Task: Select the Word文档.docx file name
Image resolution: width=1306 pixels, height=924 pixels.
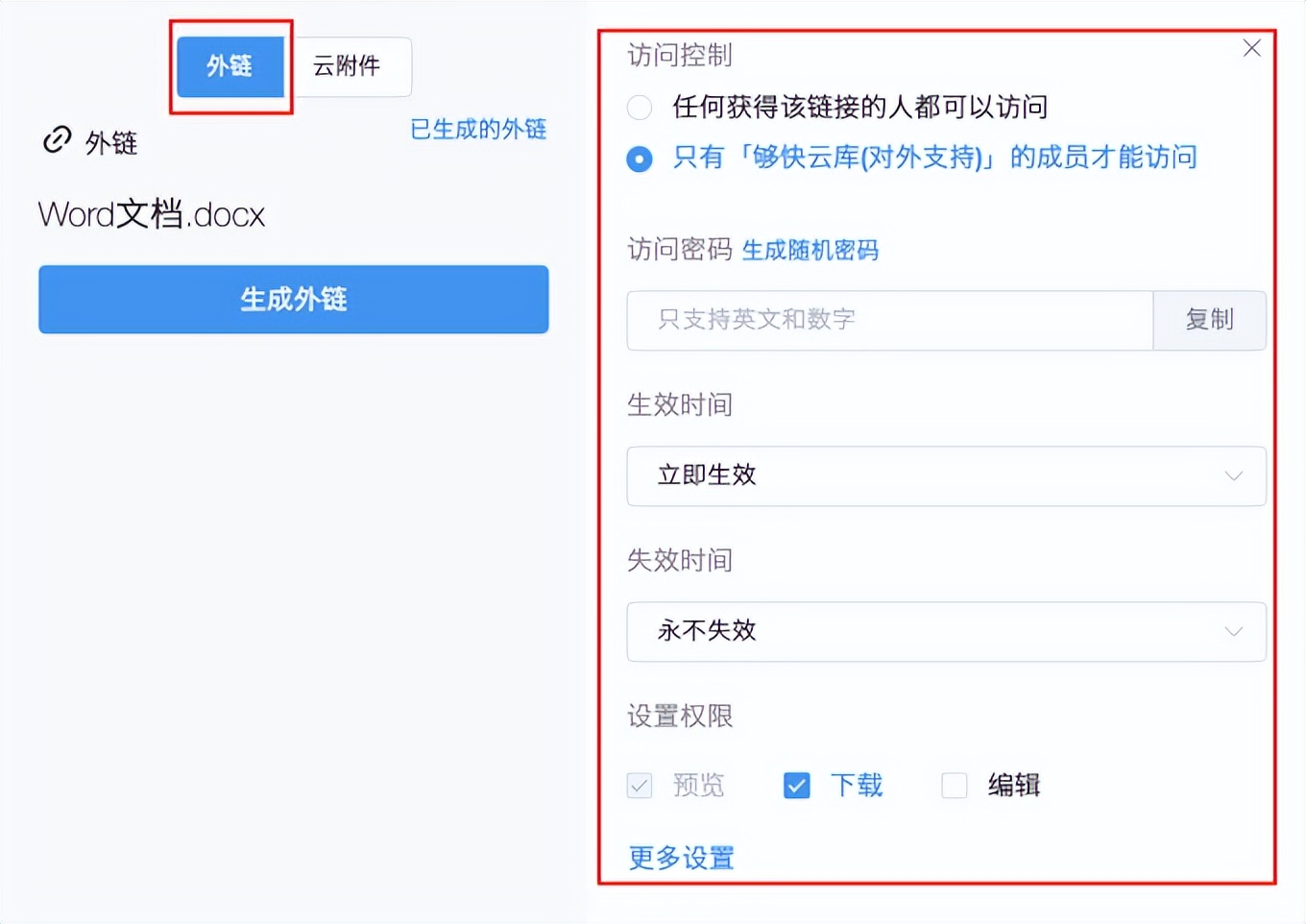Action: [x=151, y=213]
